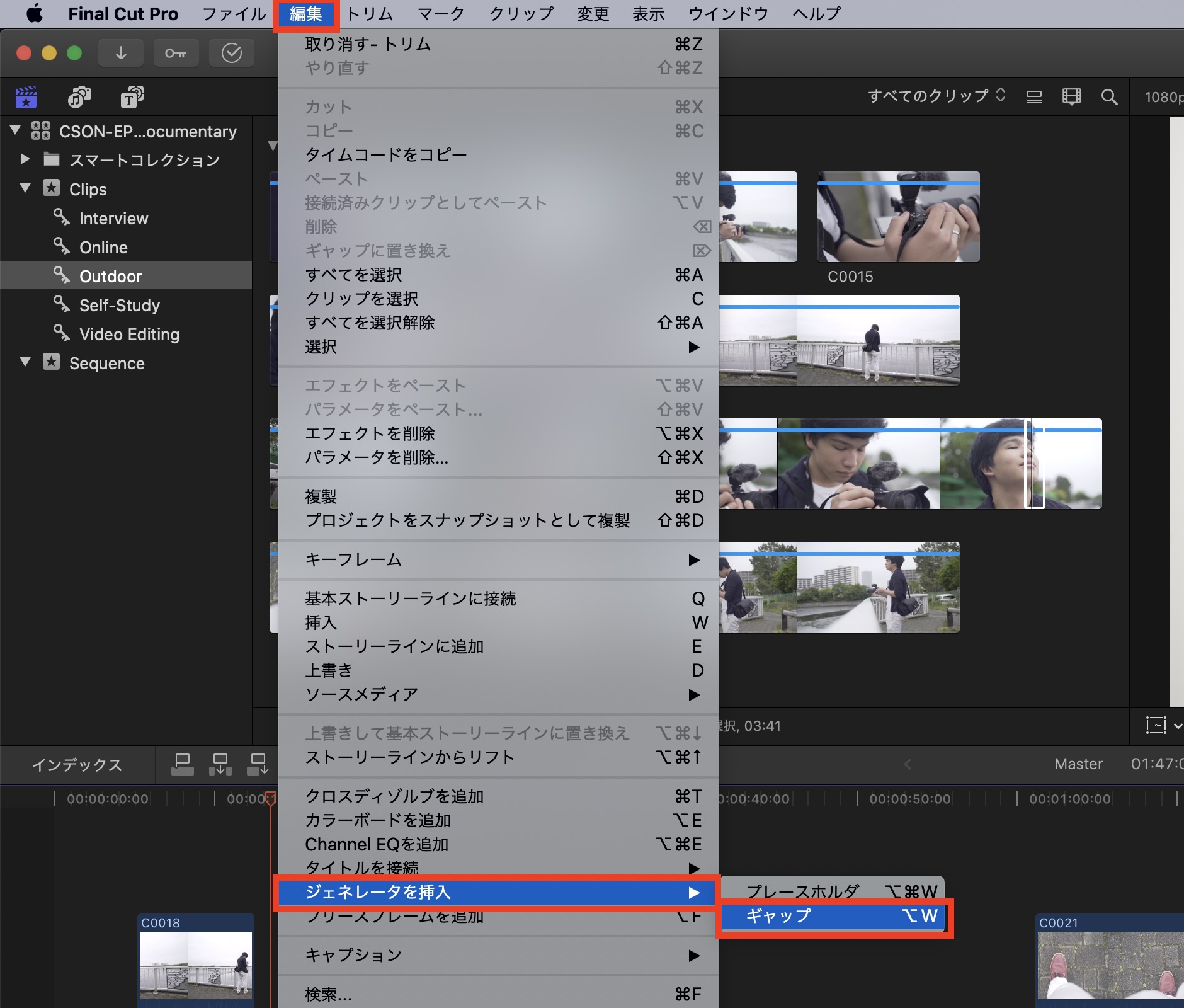Viewport: 1184px width, 1008px height.
Task: Click the インデックス button
Action: (x=77, y=765)
